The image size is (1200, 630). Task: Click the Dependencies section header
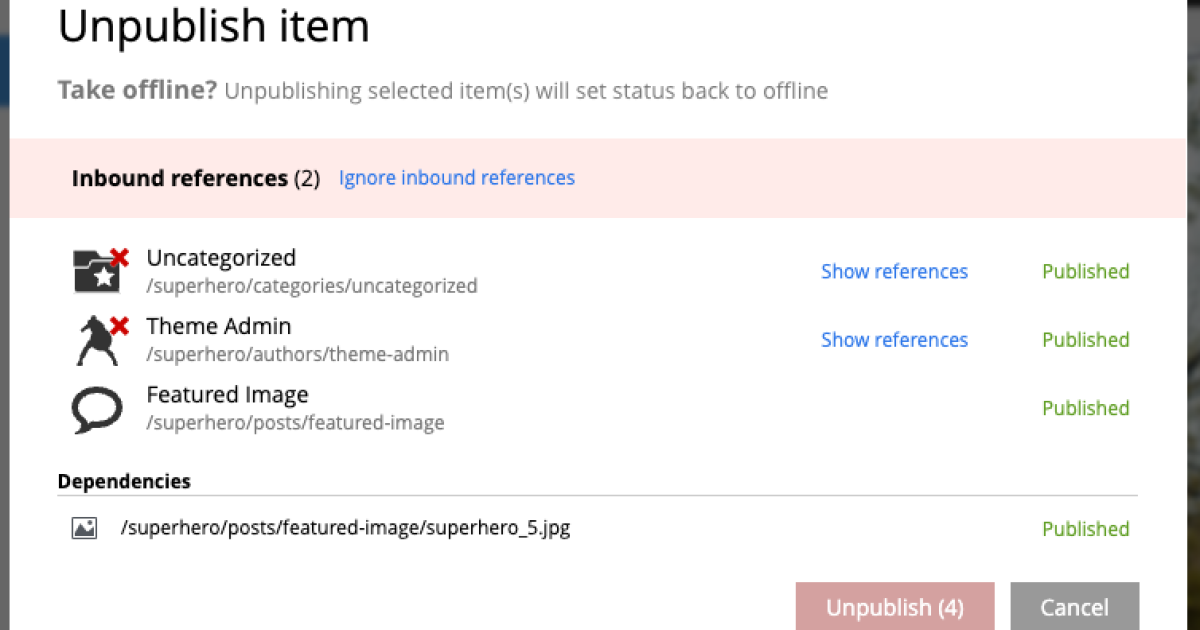(124, 481)
